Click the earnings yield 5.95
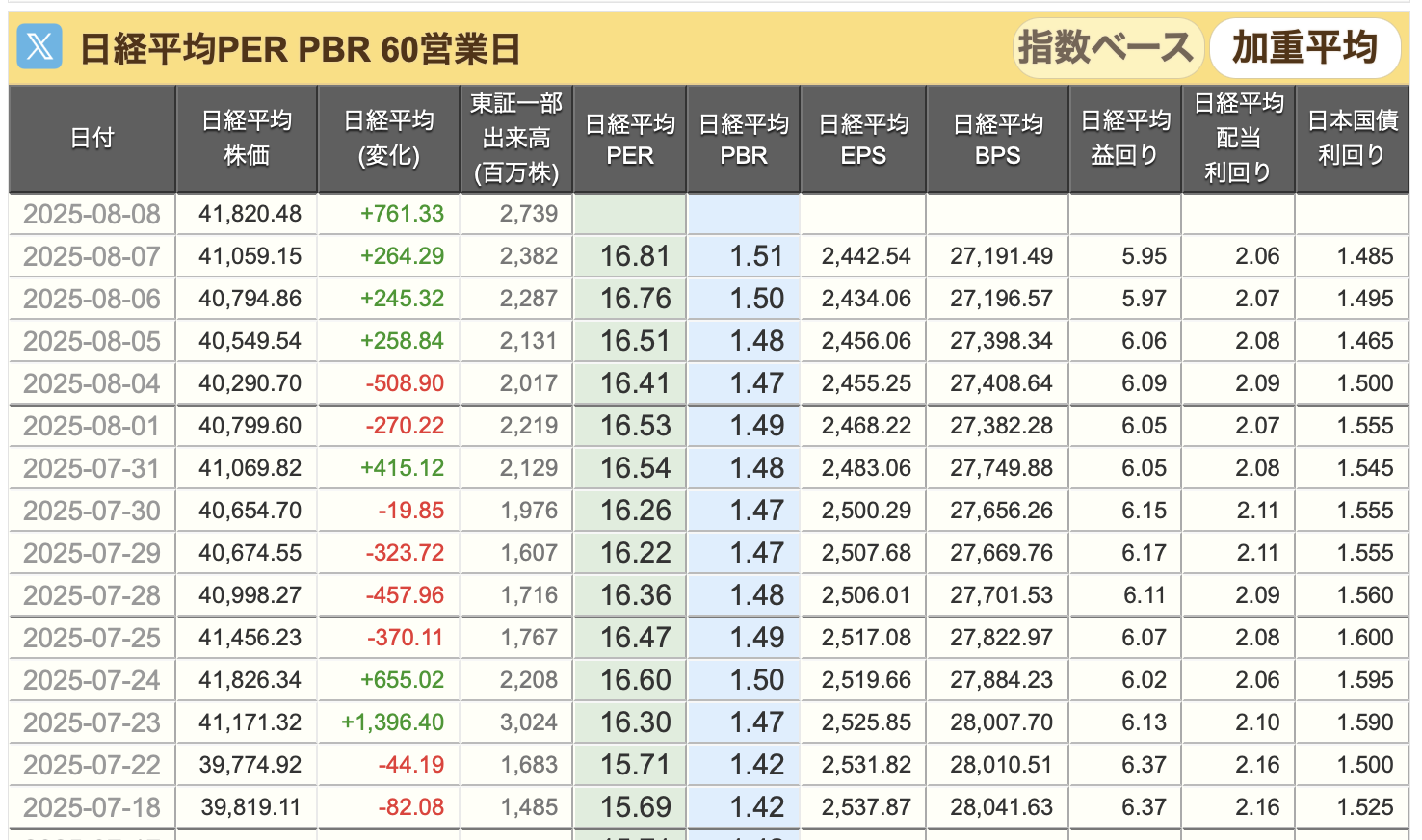Image resolution: width=1422 pixels, height=840 pixels. point(1145,256)
